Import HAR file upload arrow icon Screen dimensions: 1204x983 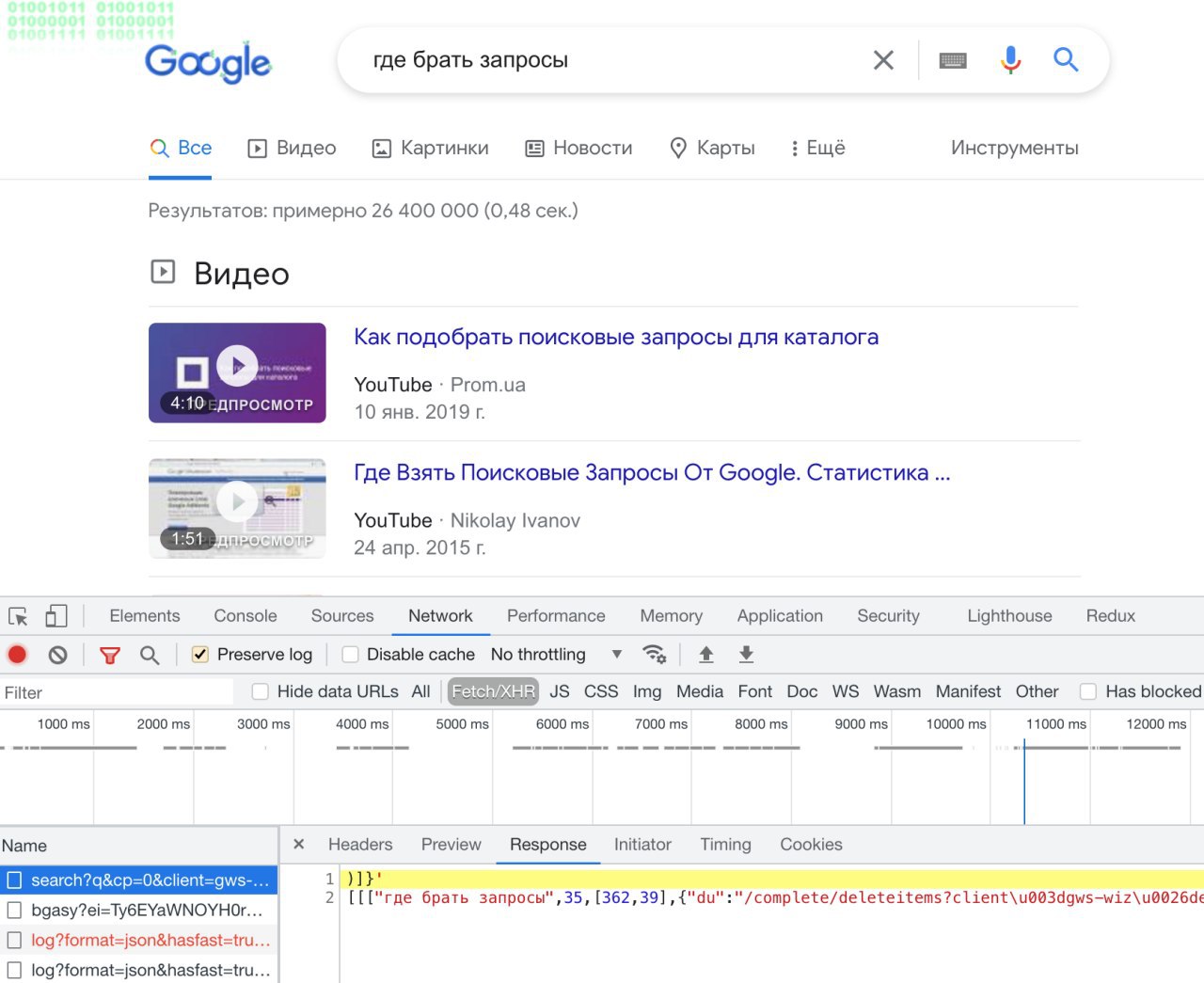point(706,654)
